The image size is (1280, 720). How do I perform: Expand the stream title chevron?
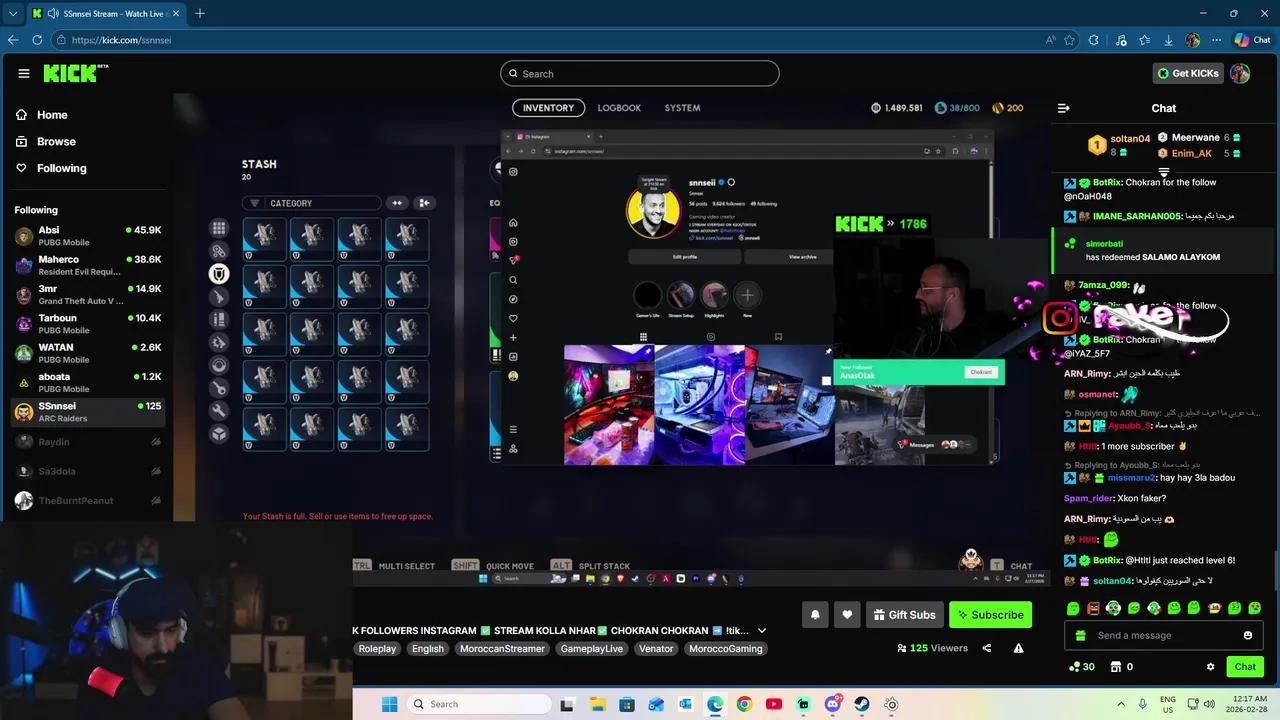[x=762, y=630]
